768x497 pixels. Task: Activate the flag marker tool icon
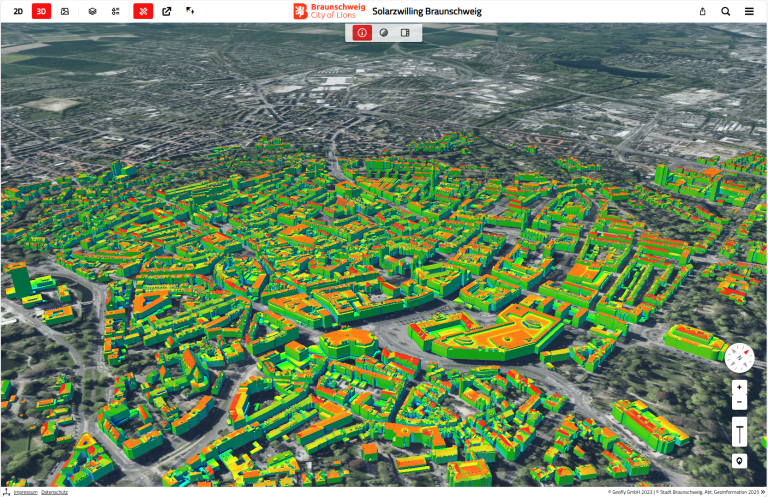click(x=190, y=11)
